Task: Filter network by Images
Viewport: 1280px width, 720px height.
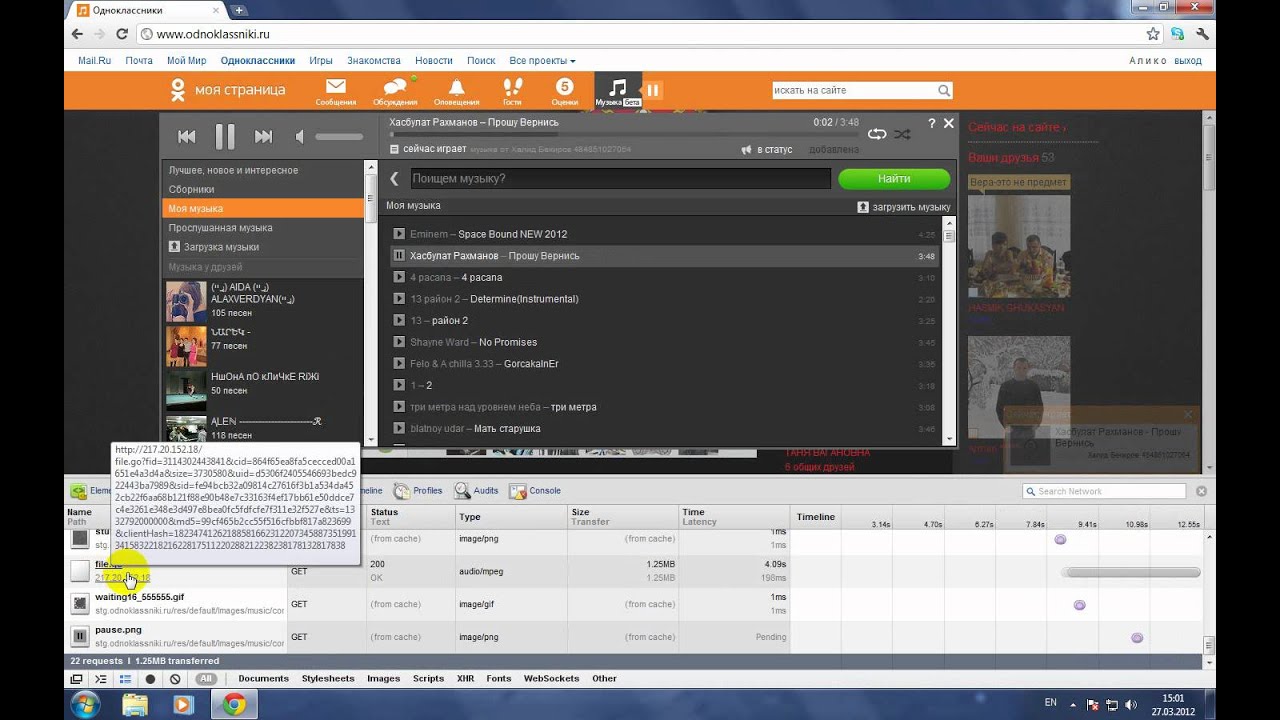Action: [383, 679]
